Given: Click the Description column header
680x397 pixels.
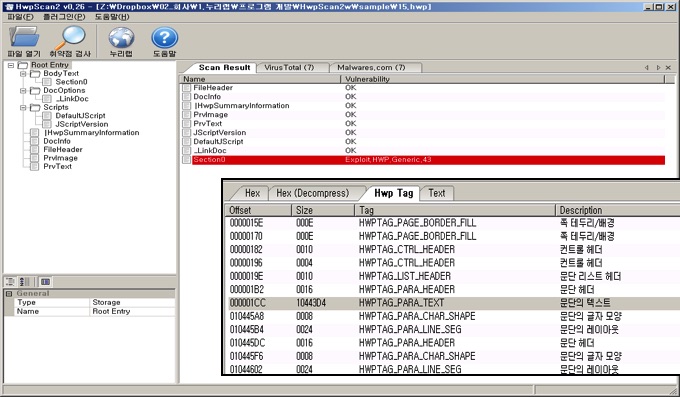Looking at the screenshot, I should [x=617, y=210].
